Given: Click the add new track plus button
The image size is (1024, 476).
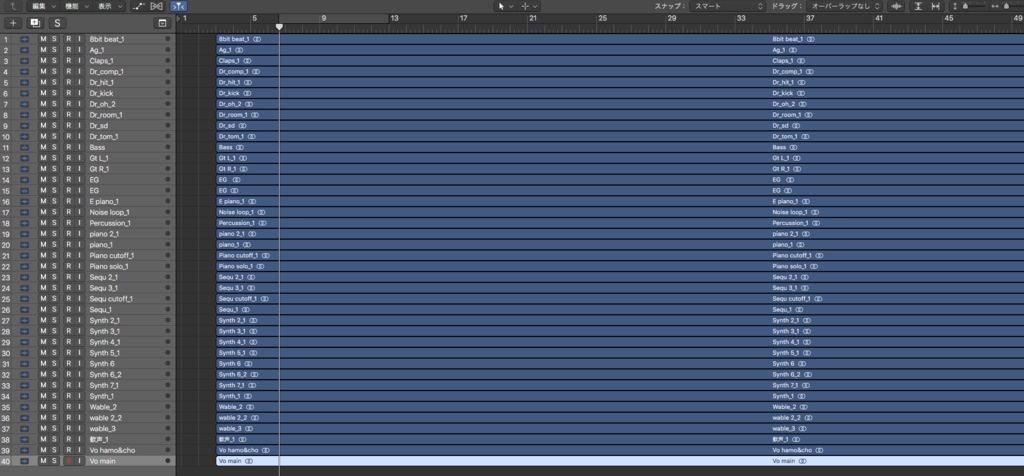Looking at the screenshot, I should click(x=13, y=23).
